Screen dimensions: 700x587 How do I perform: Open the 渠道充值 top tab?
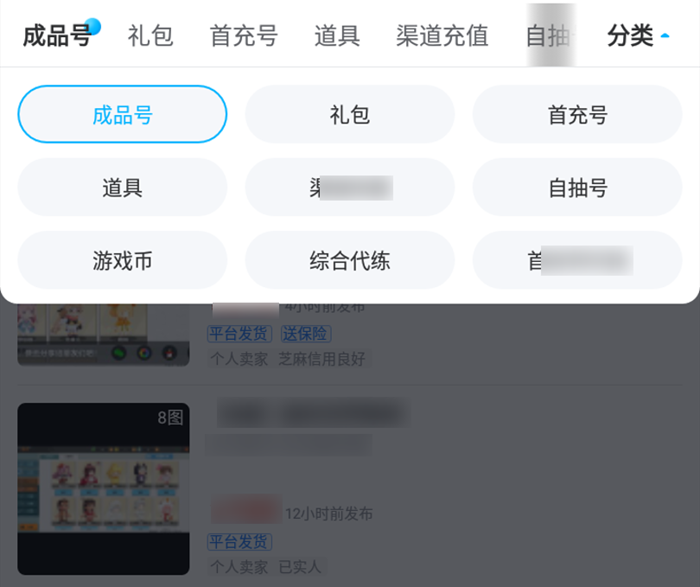coord(442,36)
